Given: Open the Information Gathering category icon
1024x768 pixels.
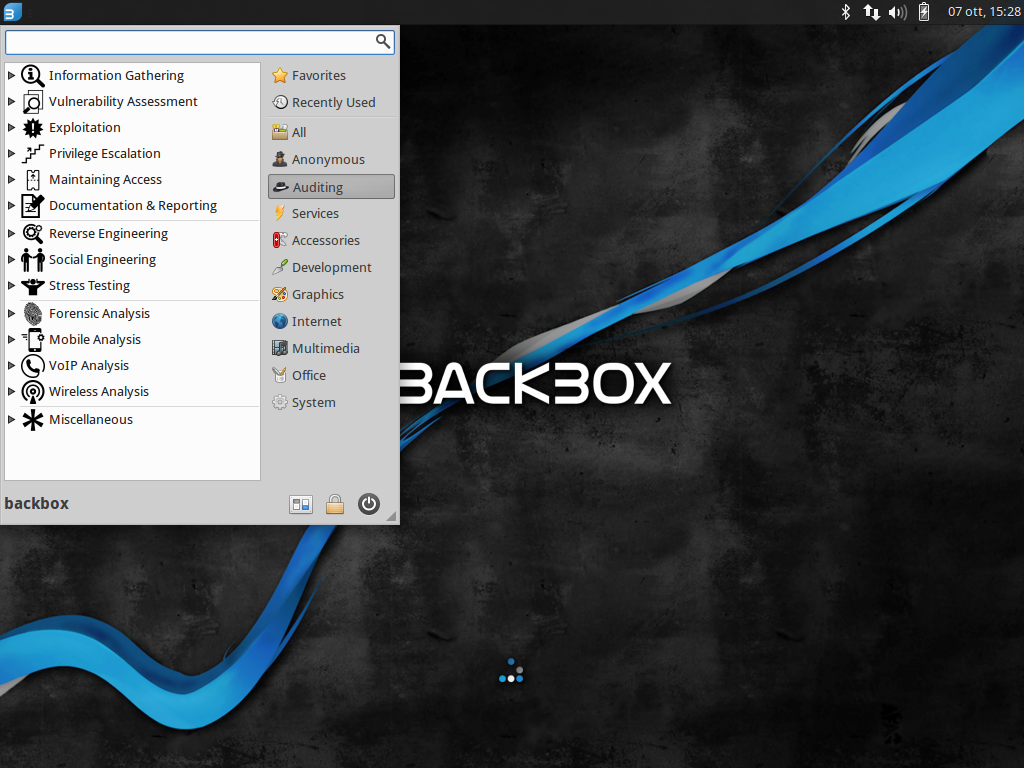Looking at the screenshot, I should [x=32, y=75].
